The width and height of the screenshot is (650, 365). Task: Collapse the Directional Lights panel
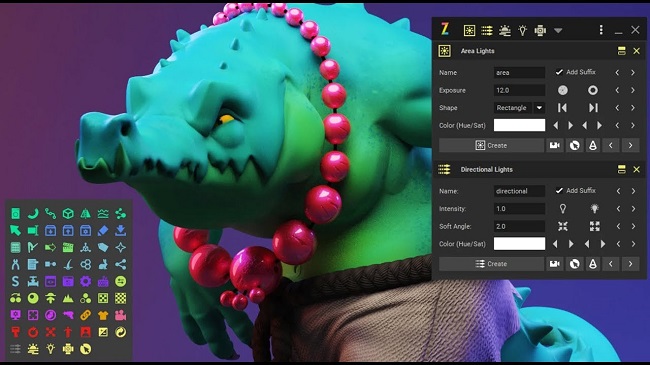(621, 169)
